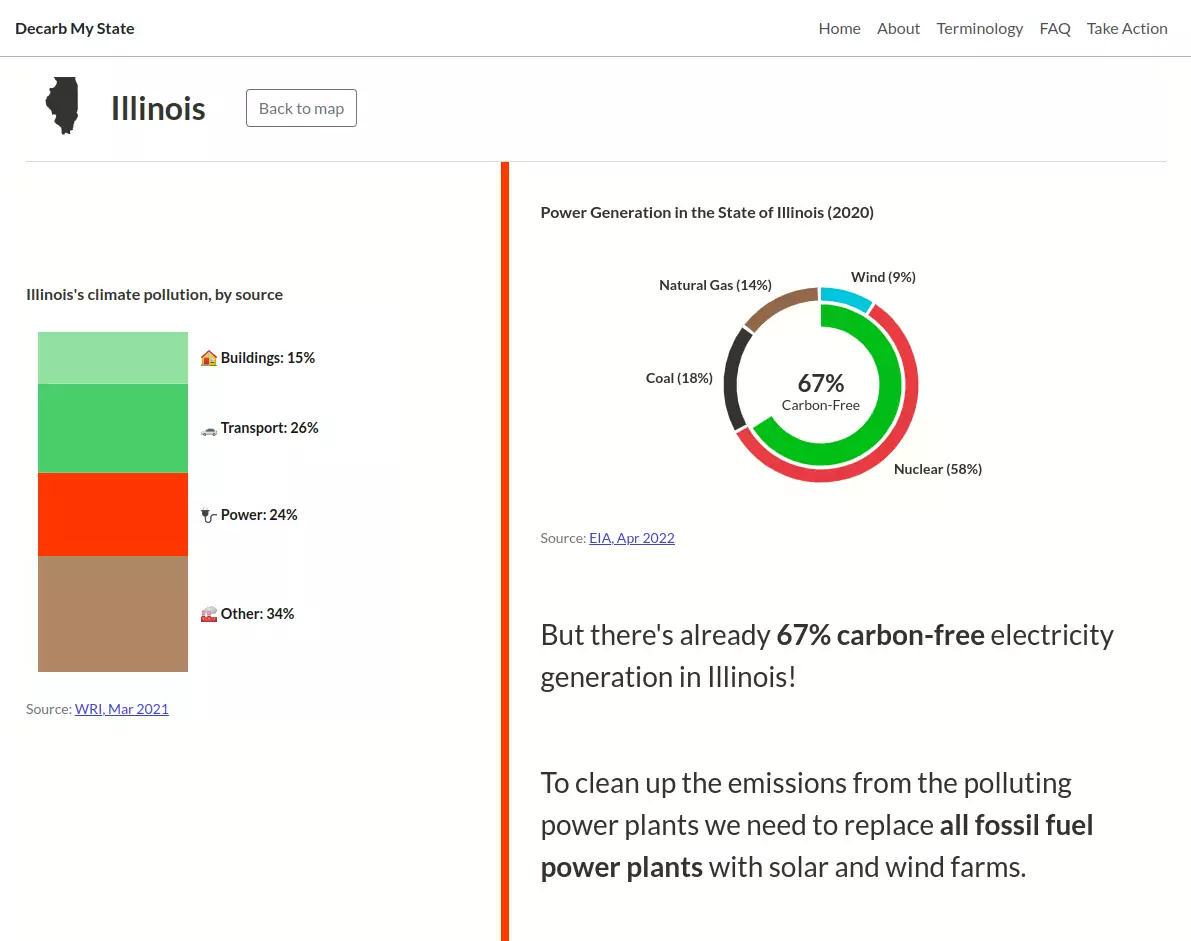Click the light green Buildings bar segment
Viewport: 1191px width, 941px height.
(113, 358)
